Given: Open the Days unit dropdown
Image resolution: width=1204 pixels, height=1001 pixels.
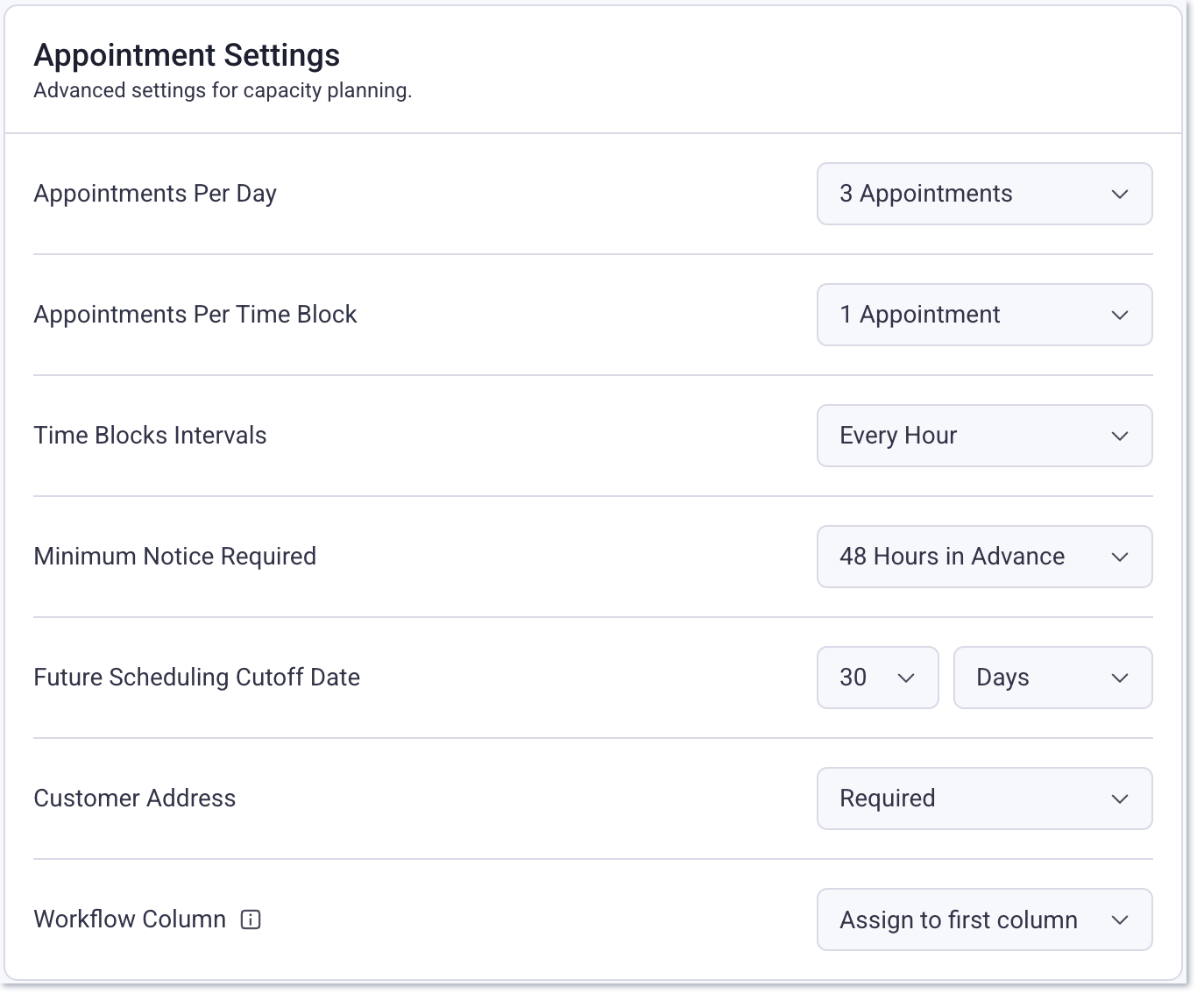Looking at the screenshot, I should (1052, 678).
